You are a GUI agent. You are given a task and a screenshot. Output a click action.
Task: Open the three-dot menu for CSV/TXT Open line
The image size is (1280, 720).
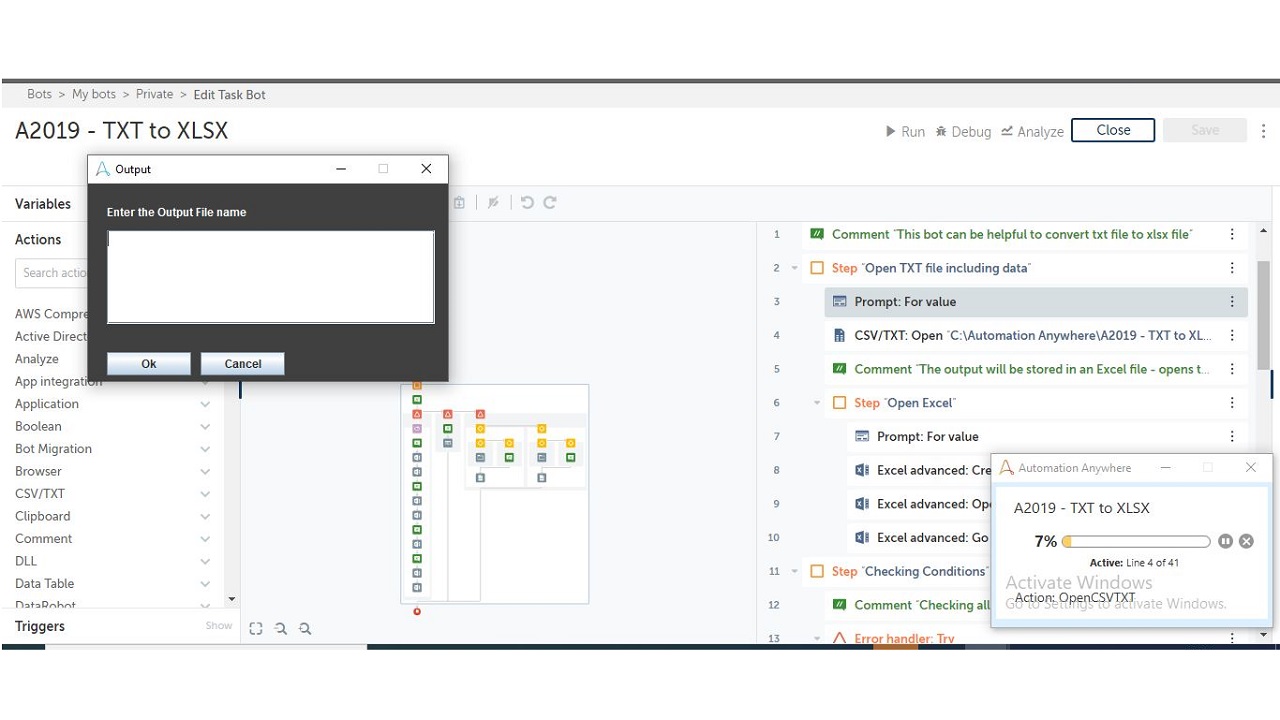tap(1232, 335)
